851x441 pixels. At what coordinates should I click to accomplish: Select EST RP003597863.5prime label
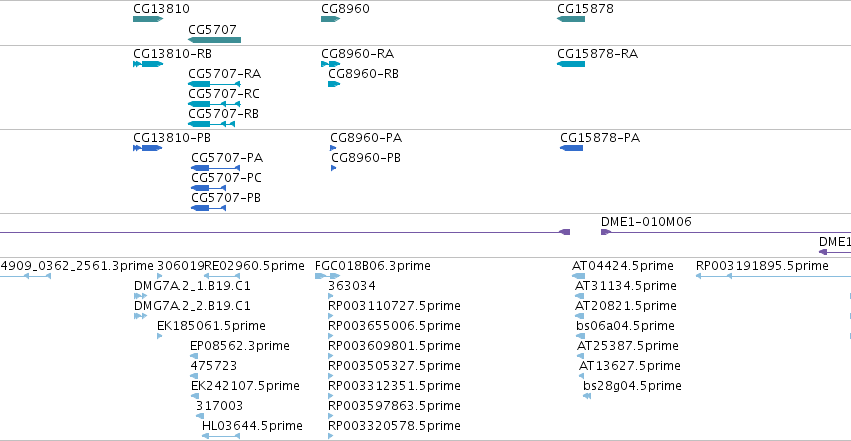[394, 406]
